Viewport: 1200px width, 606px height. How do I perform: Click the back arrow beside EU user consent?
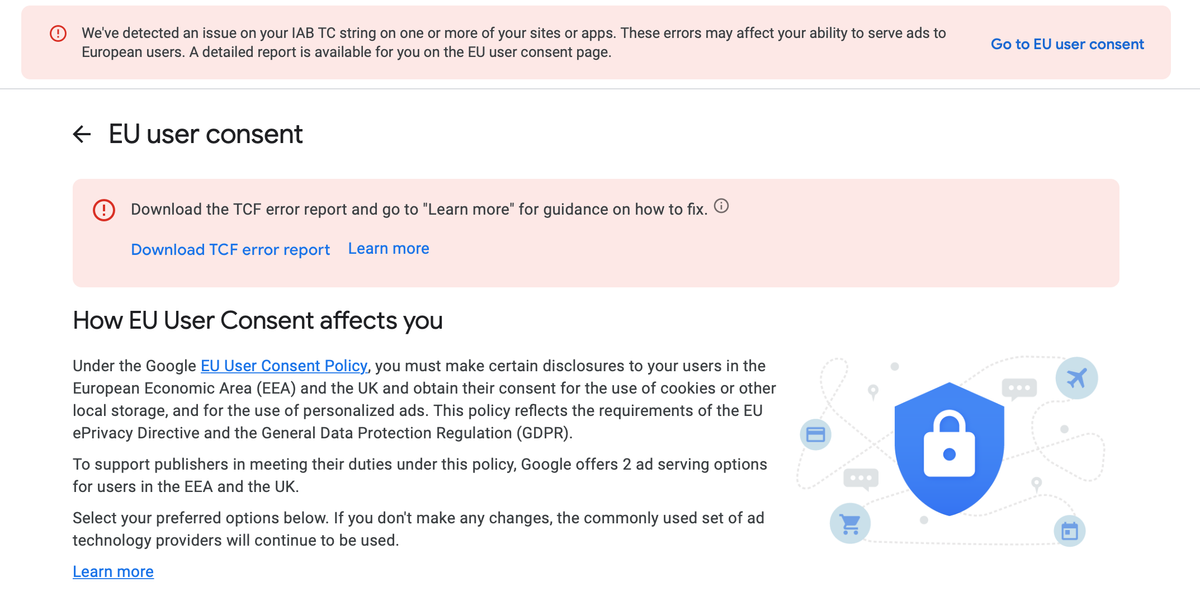pos(82,134)
